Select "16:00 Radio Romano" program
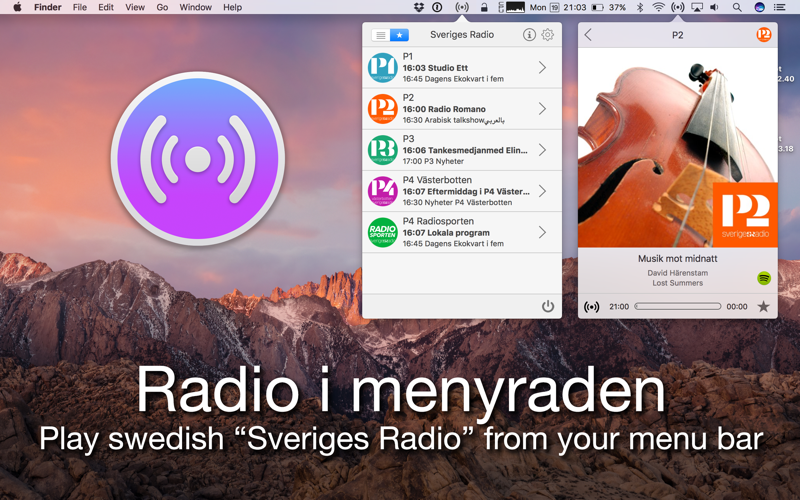 [x=444, y=109]
